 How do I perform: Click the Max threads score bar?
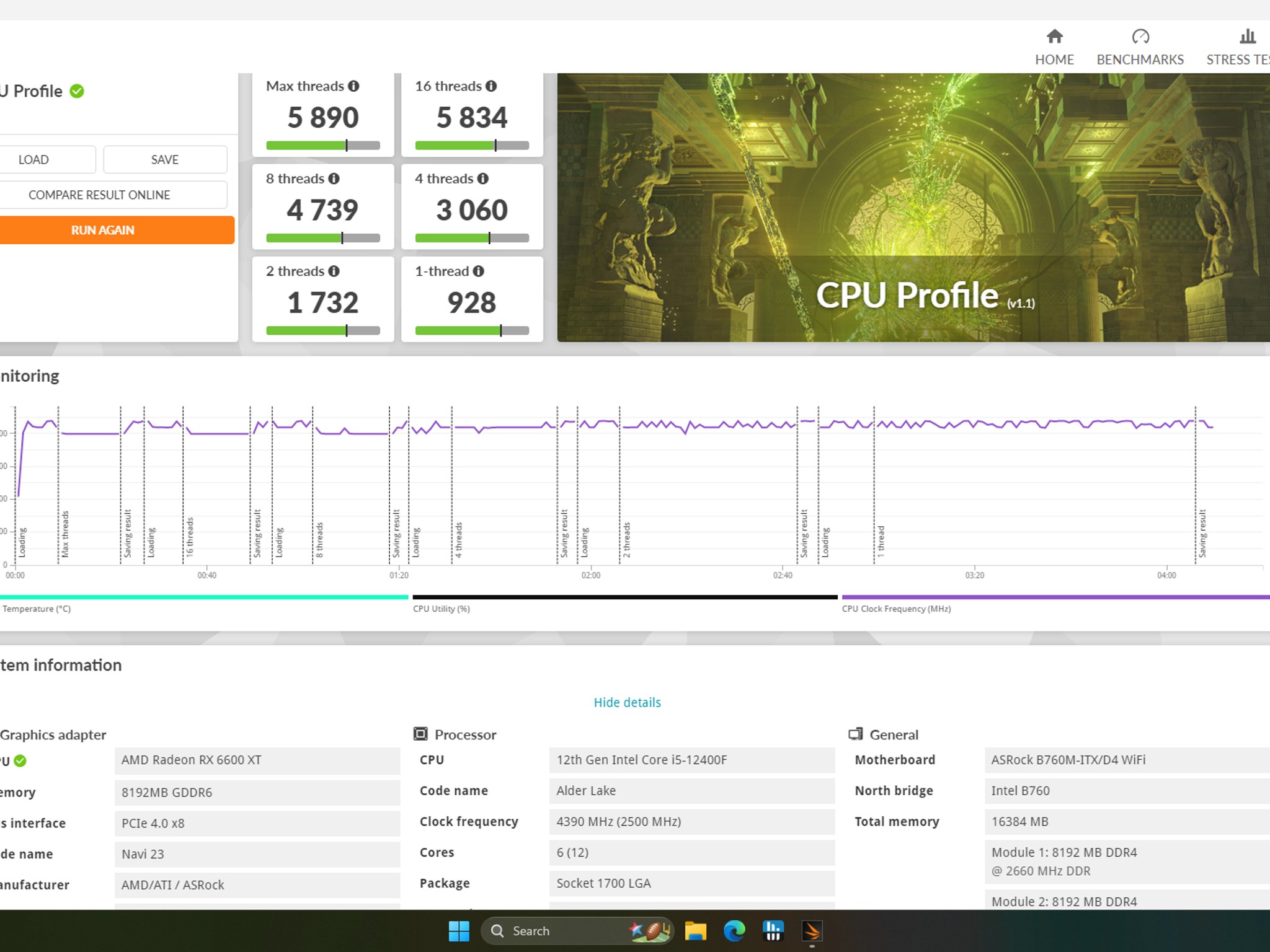323,146
